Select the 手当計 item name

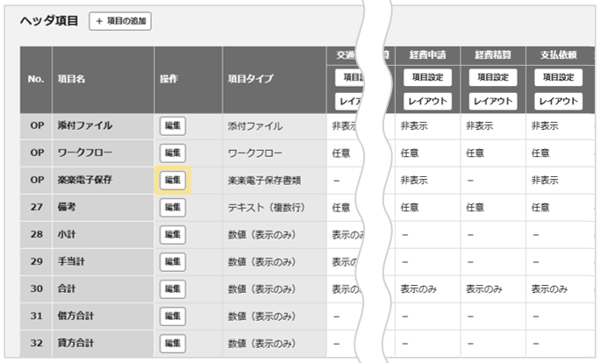(x=71, y=261)
